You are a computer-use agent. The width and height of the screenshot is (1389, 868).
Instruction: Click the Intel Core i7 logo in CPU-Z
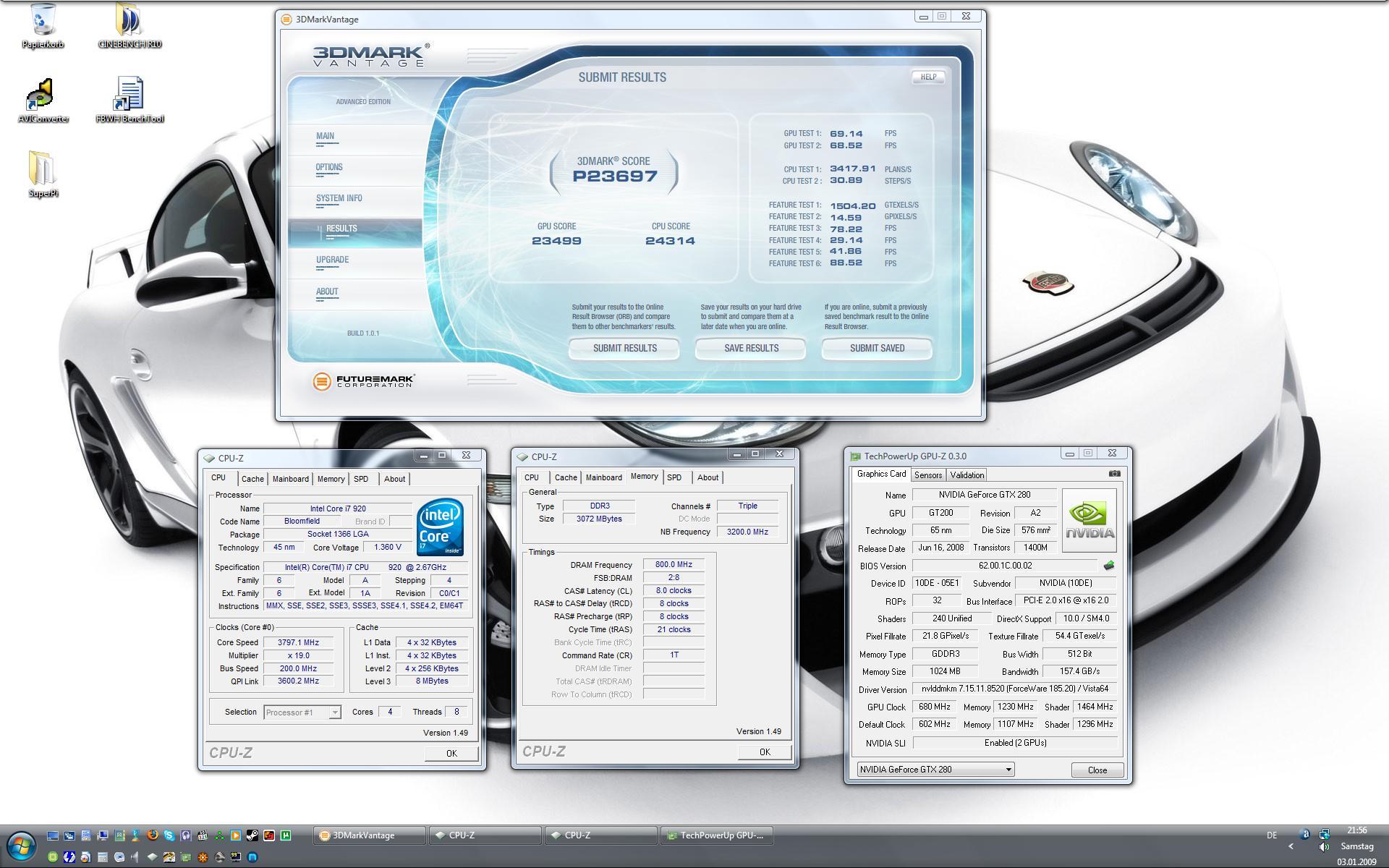click(x=439, y=527)
